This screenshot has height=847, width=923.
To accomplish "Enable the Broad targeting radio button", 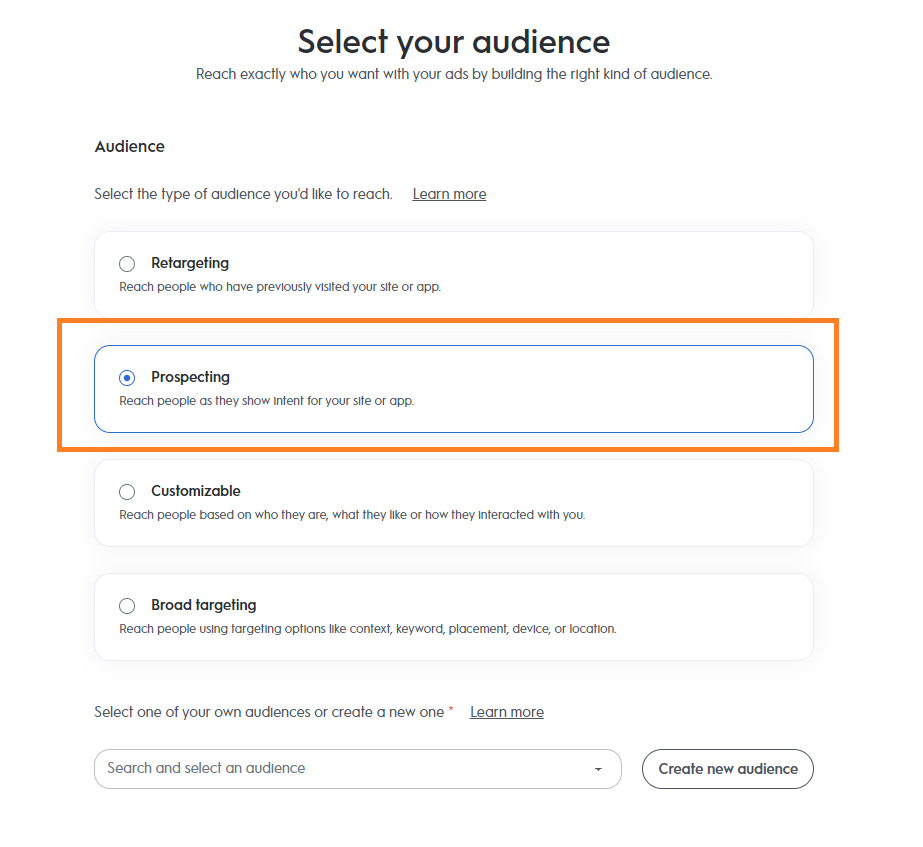I will (x=127, y=606).
